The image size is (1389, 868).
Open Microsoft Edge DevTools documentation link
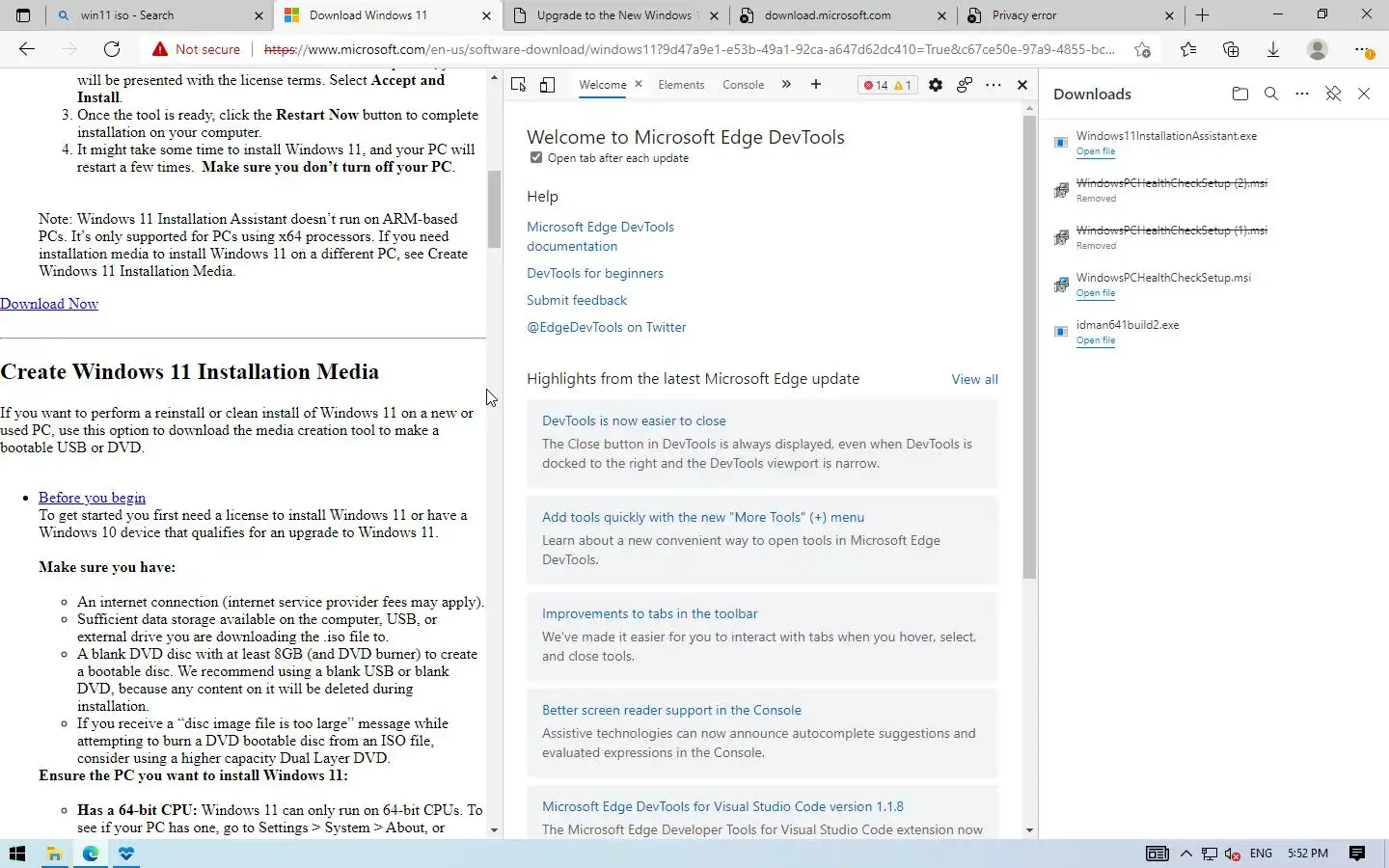click(x=600, y=236)
